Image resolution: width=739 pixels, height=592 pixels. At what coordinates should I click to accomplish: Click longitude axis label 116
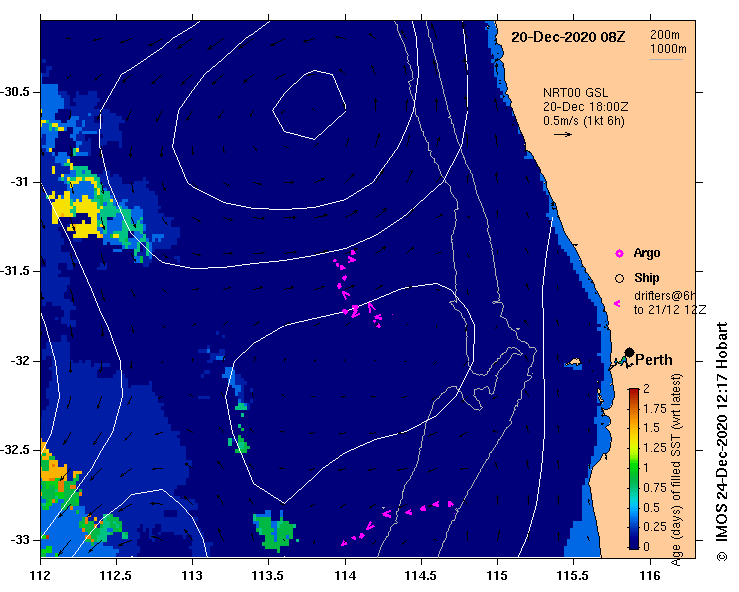tap(650, 576)
